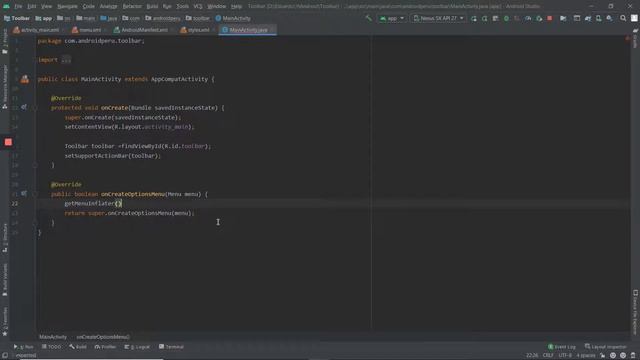This screenshot has width=640, height=360.
Task: Click the 4 spaces indent setting
Action: point(586,356)
